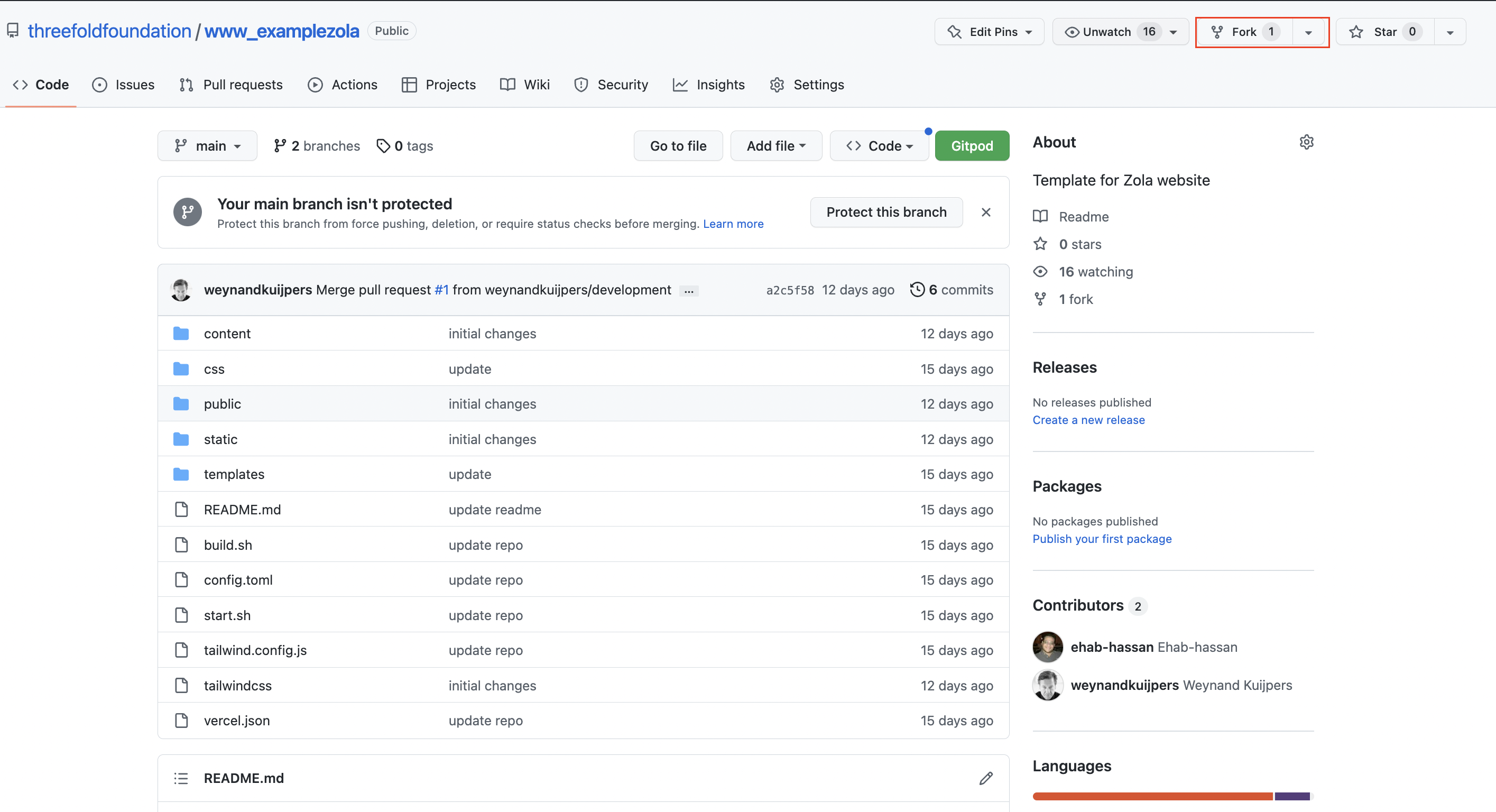Click the commit history clock icon

[917, 289]
